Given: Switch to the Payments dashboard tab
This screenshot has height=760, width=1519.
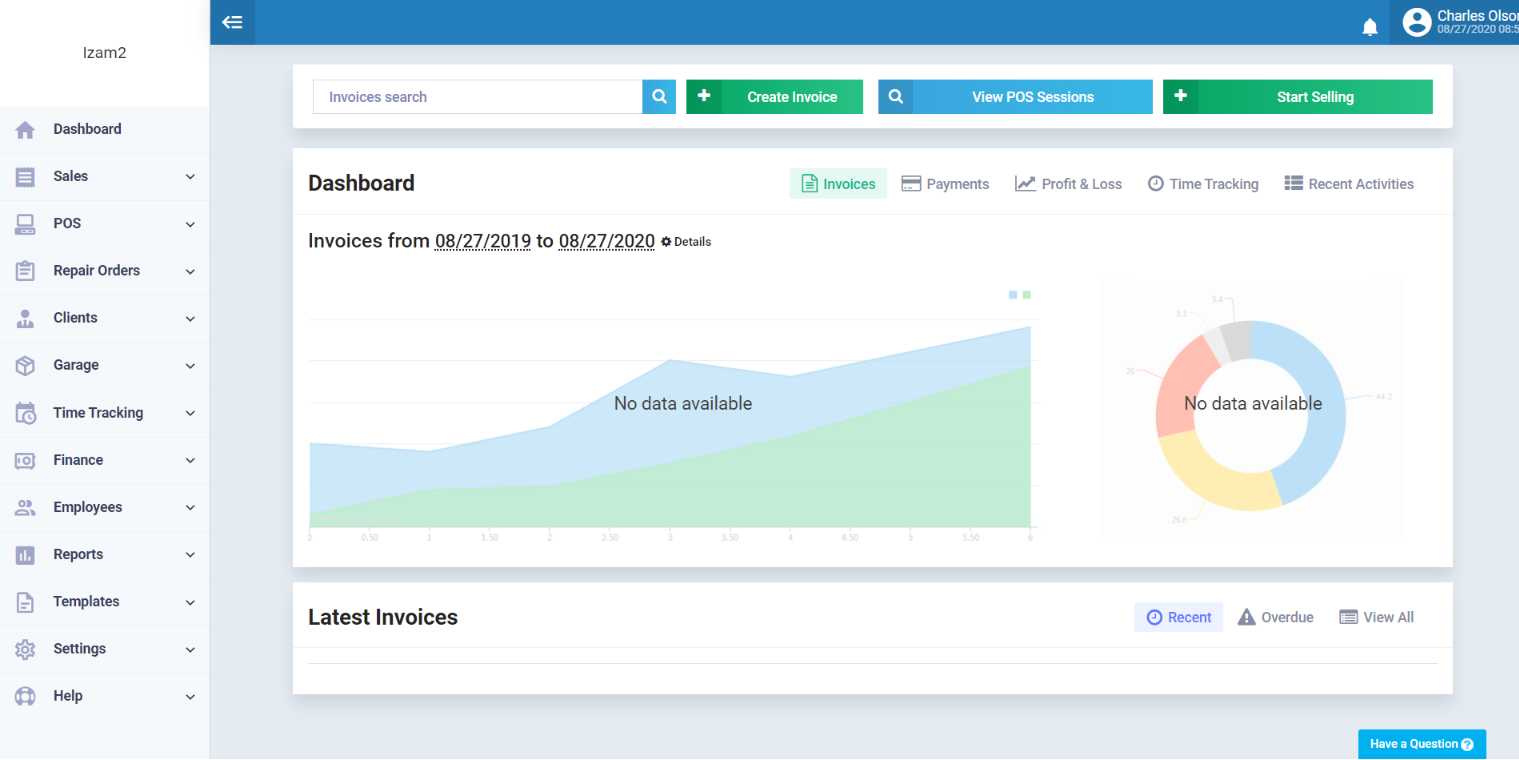Looking at the screenshot, I should [x=945, y=184].
